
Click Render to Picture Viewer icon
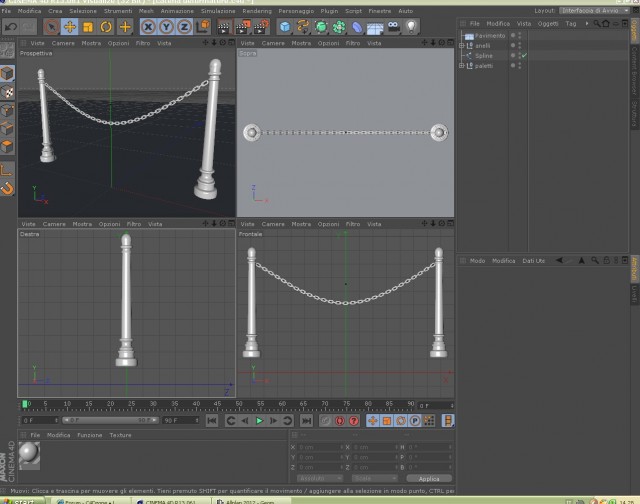point(242,27)
